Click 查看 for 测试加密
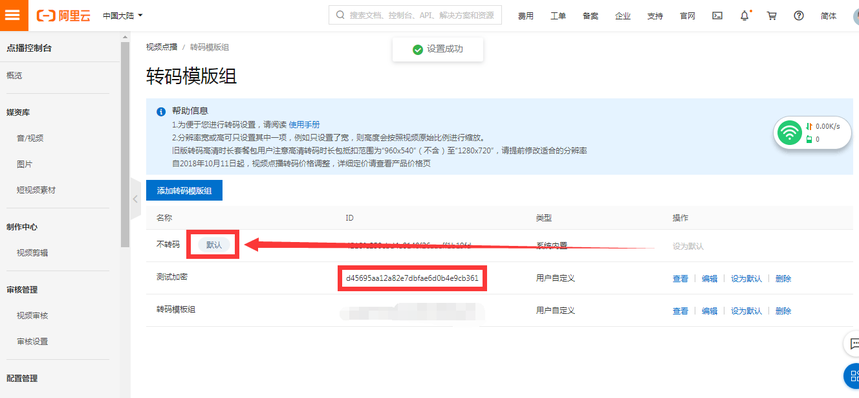 pyautogui.click(x=680, y=279)
